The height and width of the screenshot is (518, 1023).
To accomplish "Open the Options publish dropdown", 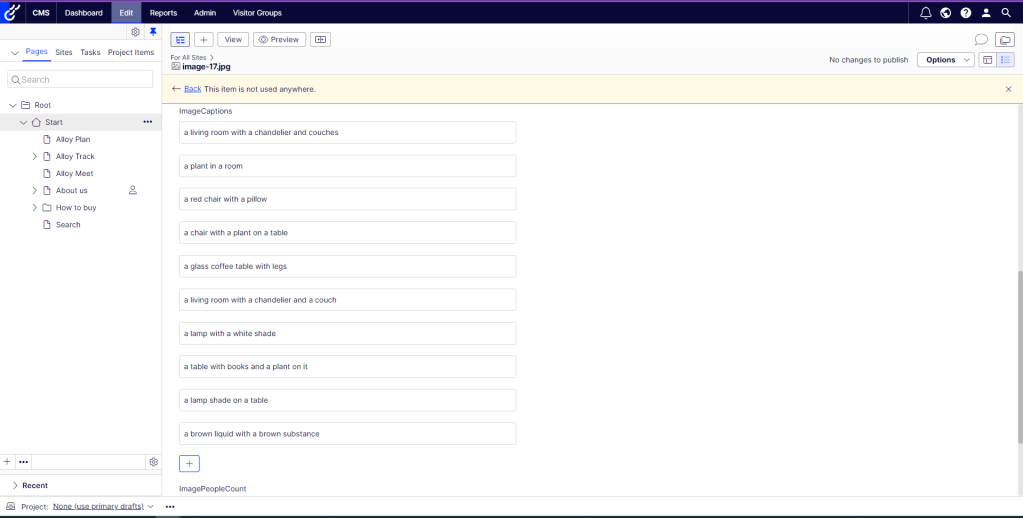I will [x=945, y=60].
